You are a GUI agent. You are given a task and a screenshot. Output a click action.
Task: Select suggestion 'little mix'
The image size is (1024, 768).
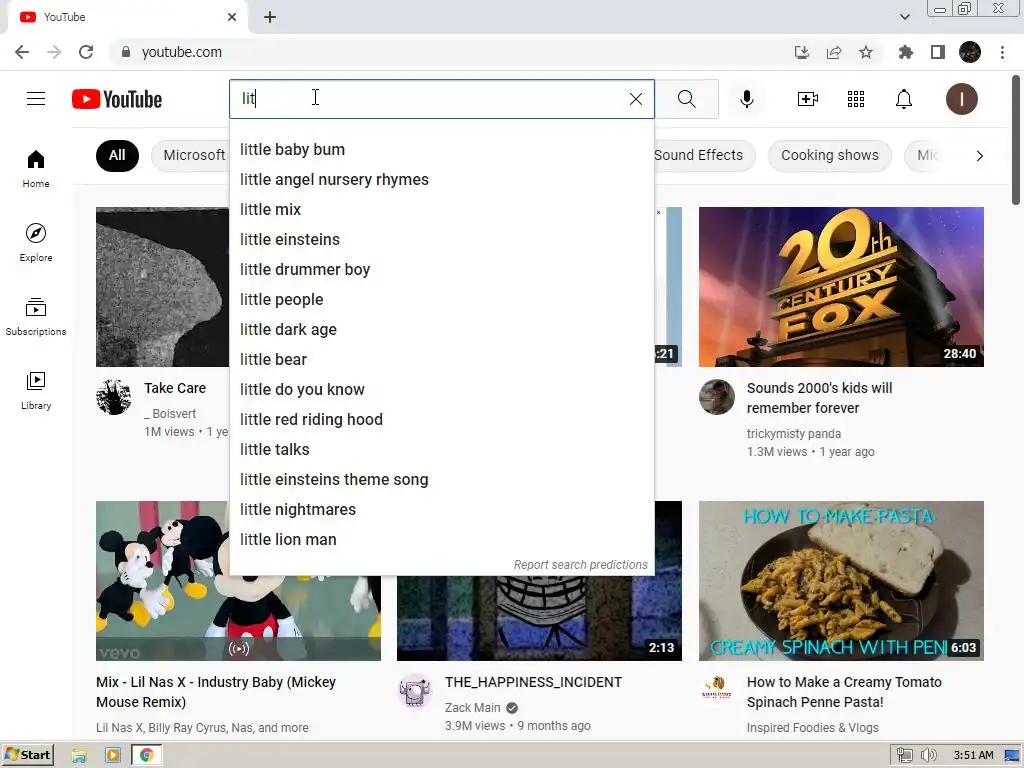click(441, 210)
